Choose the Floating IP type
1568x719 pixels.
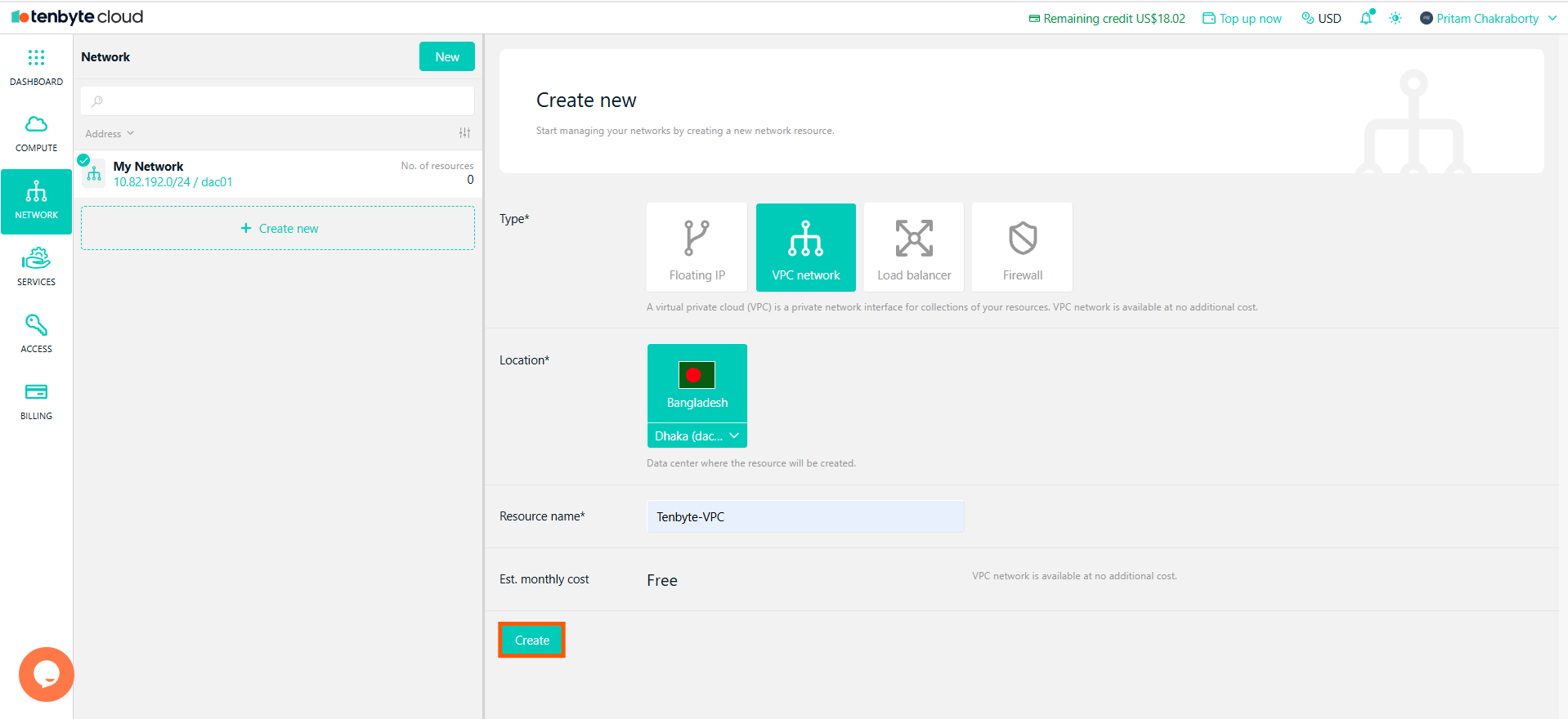(x=697, y=248)
